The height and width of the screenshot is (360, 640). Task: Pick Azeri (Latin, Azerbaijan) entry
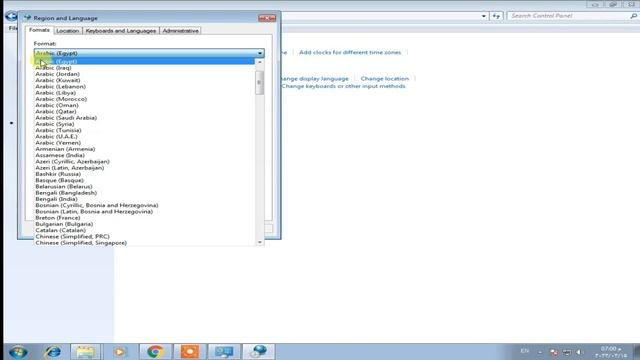tap(144, 168)
